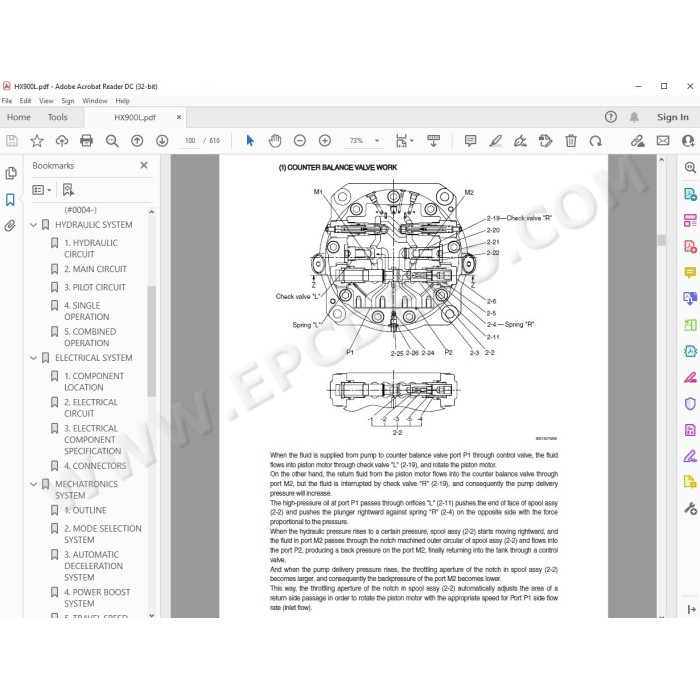Viewport: 700px width, 700px height.
Task: Open bookmark 1. COMPONENT LOCATION
Action: coord(94,382)
